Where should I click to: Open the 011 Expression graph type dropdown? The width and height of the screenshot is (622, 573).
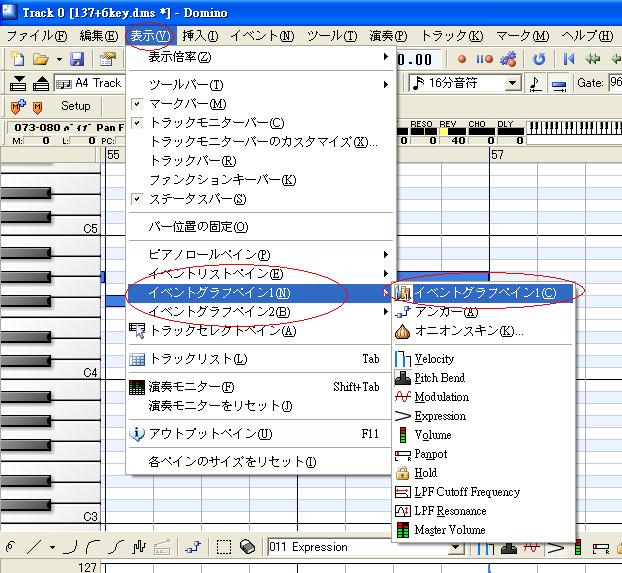[456, 548]
